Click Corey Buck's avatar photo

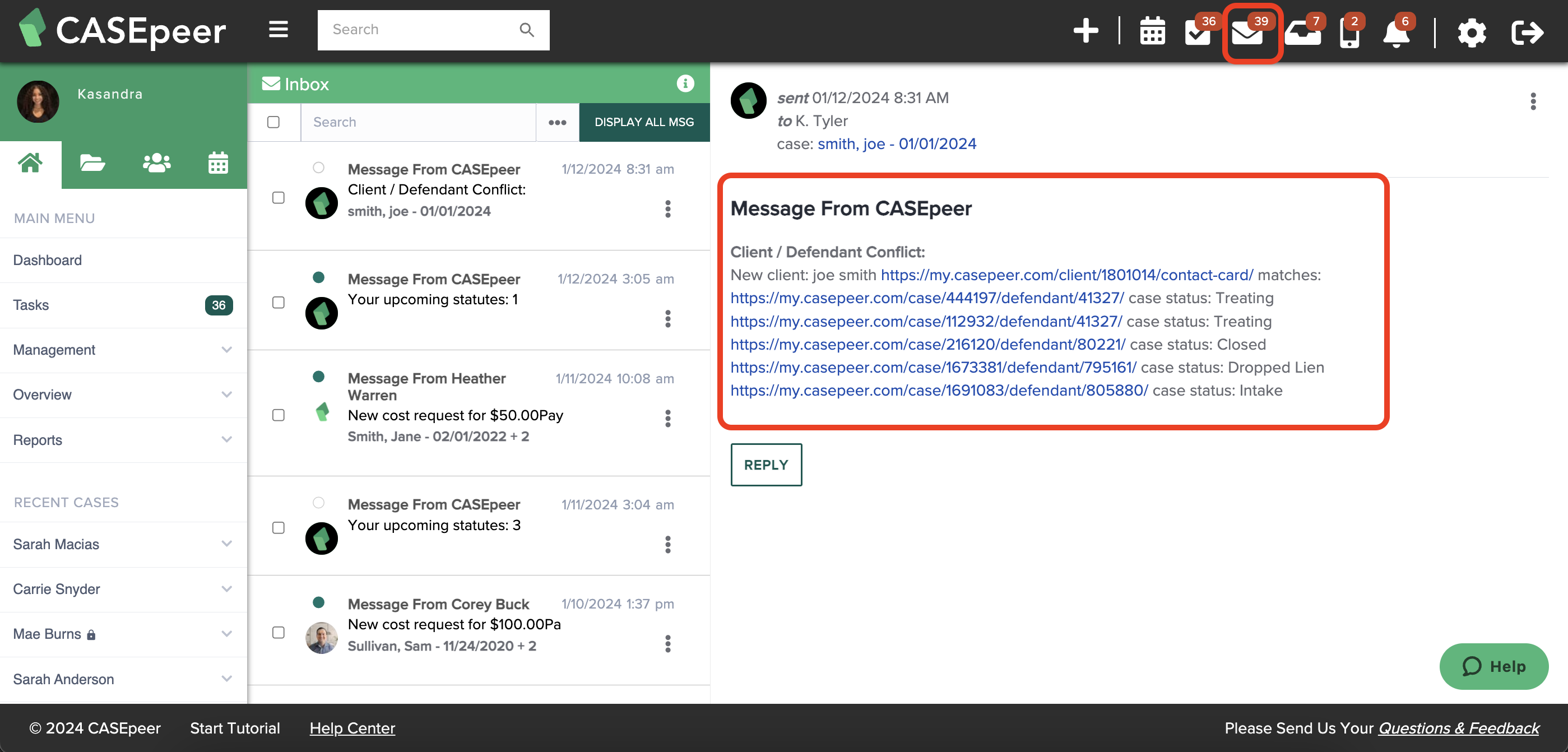tap(322, 637)
